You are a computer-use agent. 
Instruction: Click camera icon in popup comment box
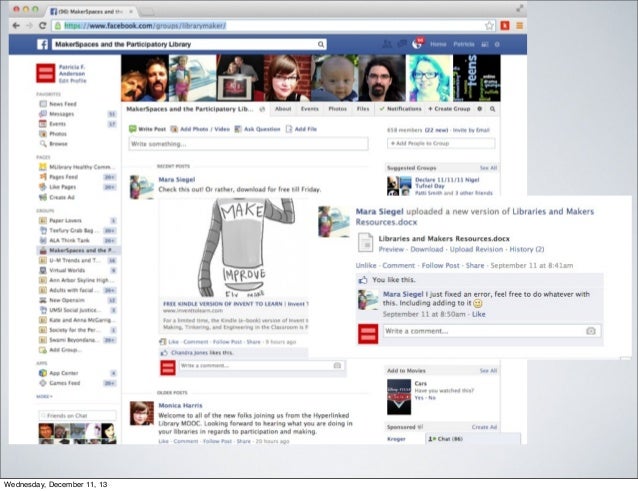click(591, 331)
